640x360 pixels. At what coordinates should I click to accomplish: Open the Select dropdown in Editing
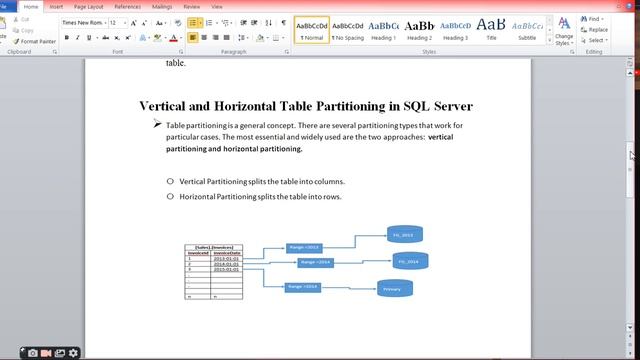[x=595, y=40]
